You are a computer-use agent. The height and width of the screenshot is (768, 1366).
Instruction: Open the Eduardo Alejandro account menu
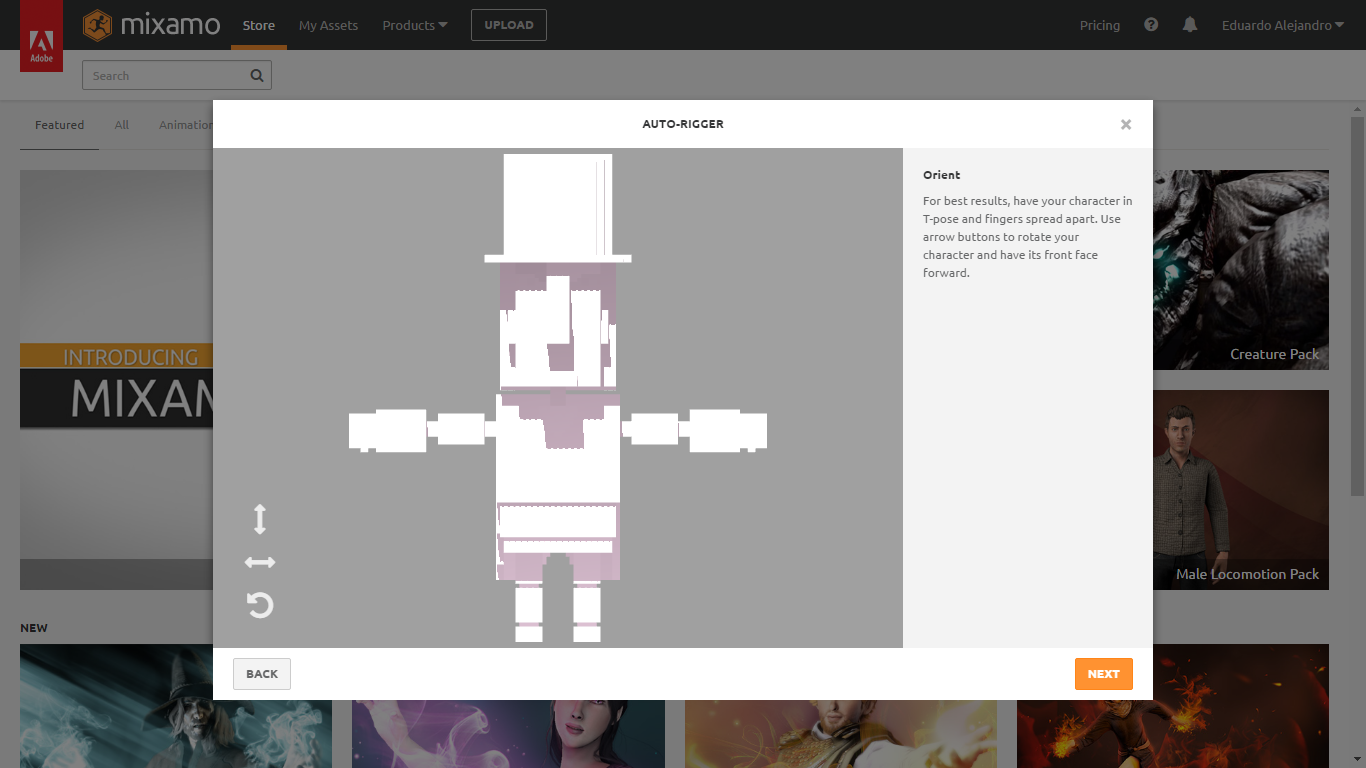coord(1283,25)
